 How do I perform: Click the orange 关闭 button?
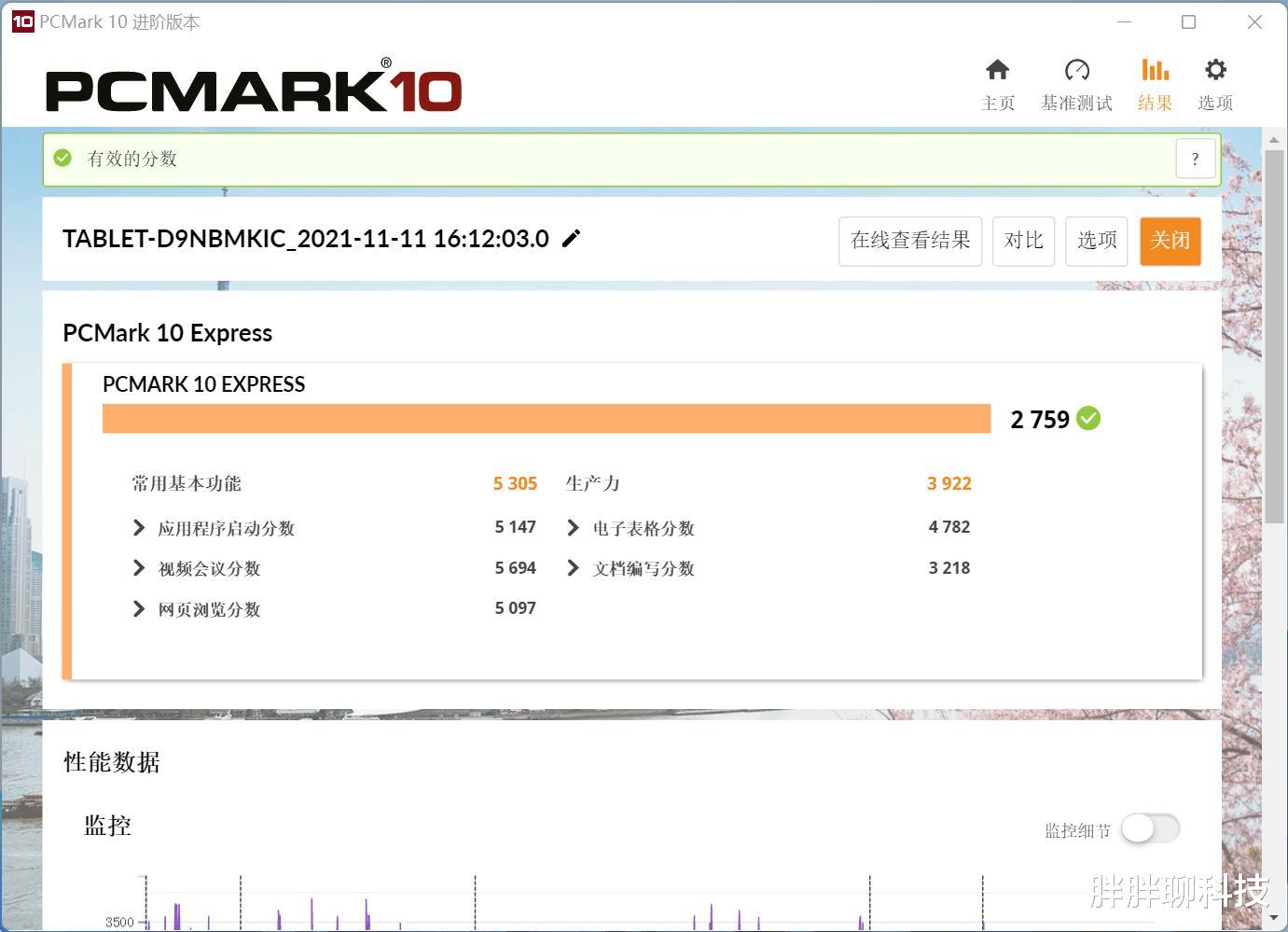[x=1170, y=241]
